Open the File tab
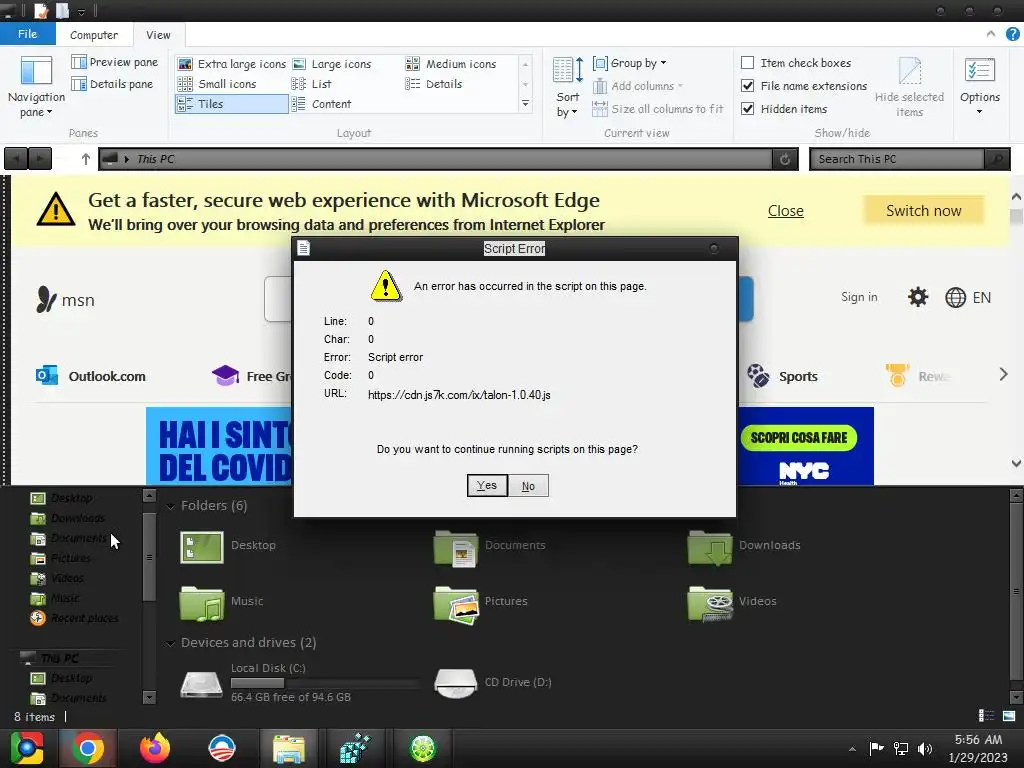The height and width of the screenshot is (768, 1024). tap(27, 34)
